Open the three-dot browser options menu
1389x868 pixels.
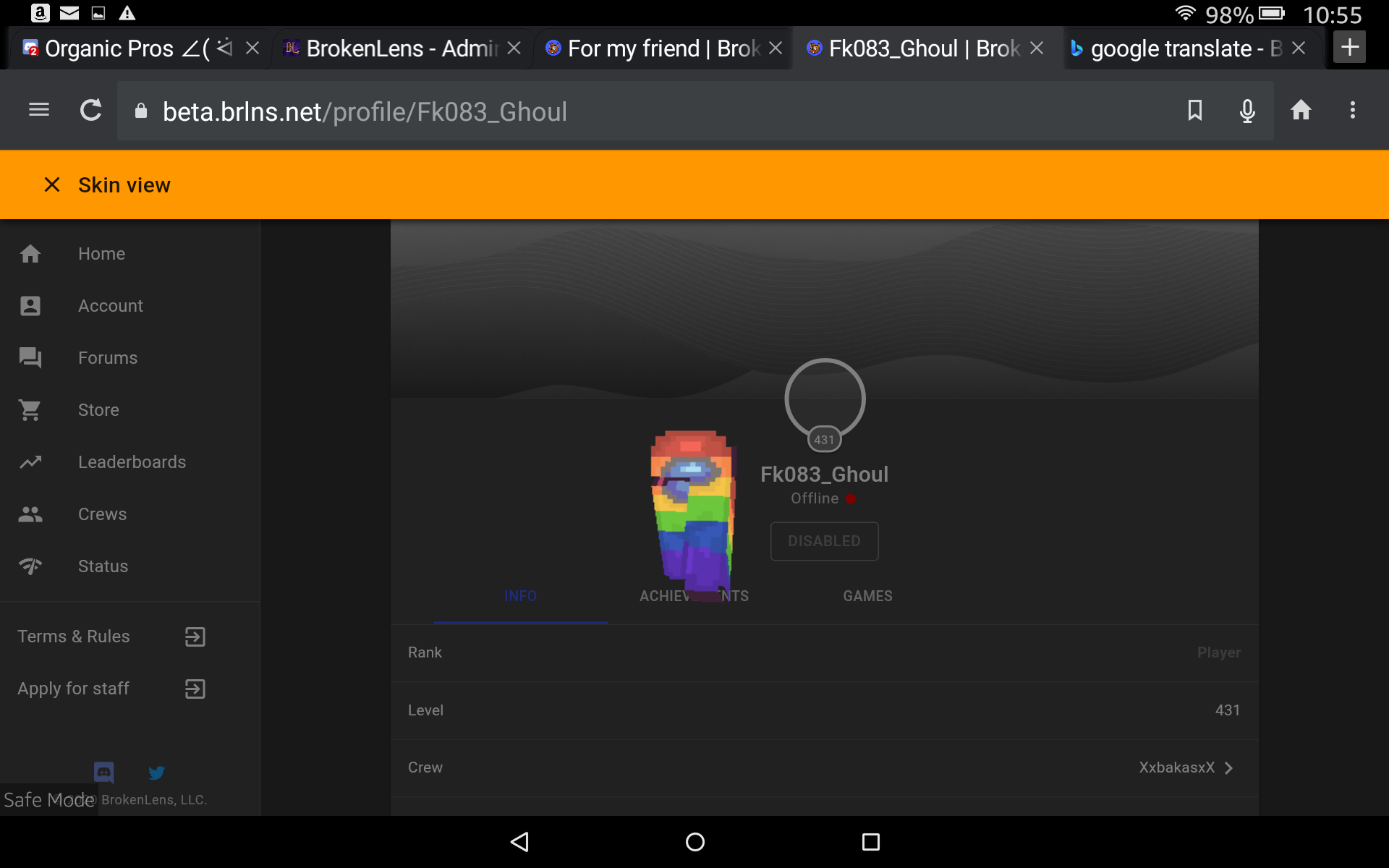tap(1353, 110)
